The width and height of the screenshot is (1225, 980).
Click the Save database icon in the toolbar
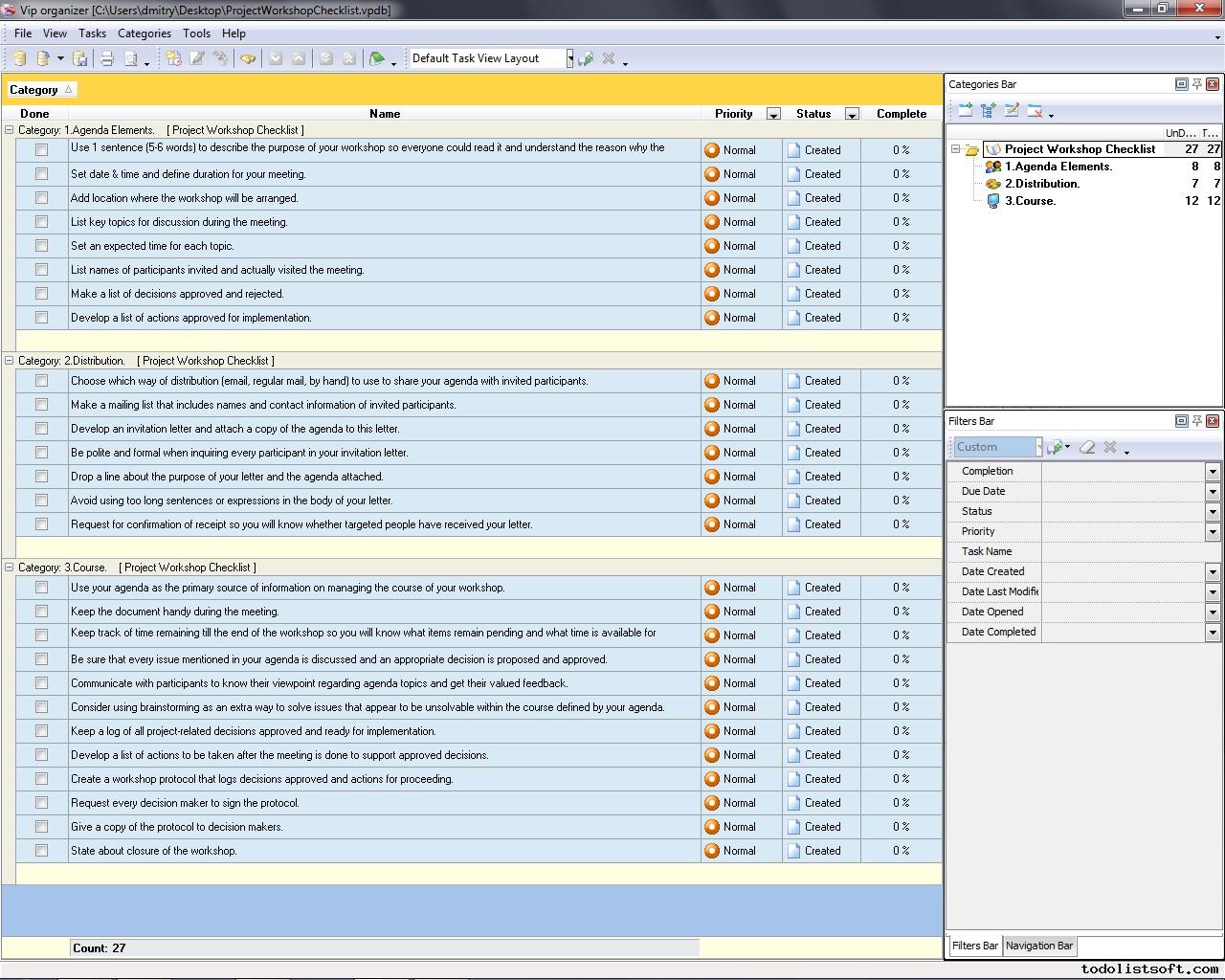pyautogui.click(x=80, y=58)
